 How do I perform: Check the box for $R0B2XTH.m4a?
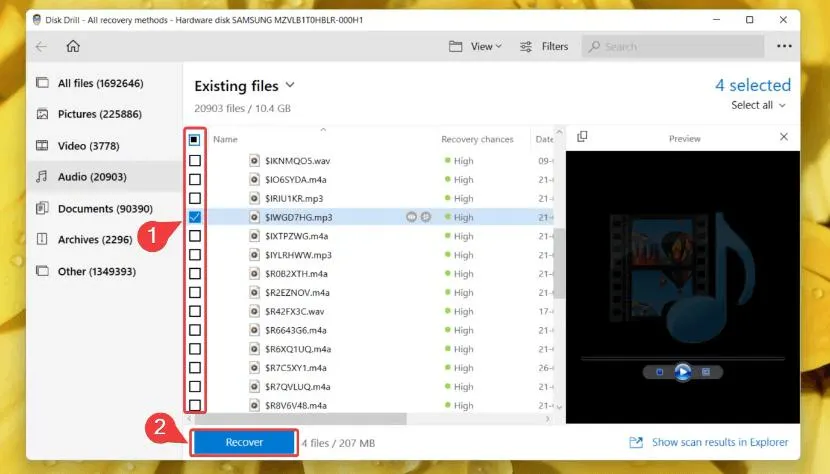[195, 273]
